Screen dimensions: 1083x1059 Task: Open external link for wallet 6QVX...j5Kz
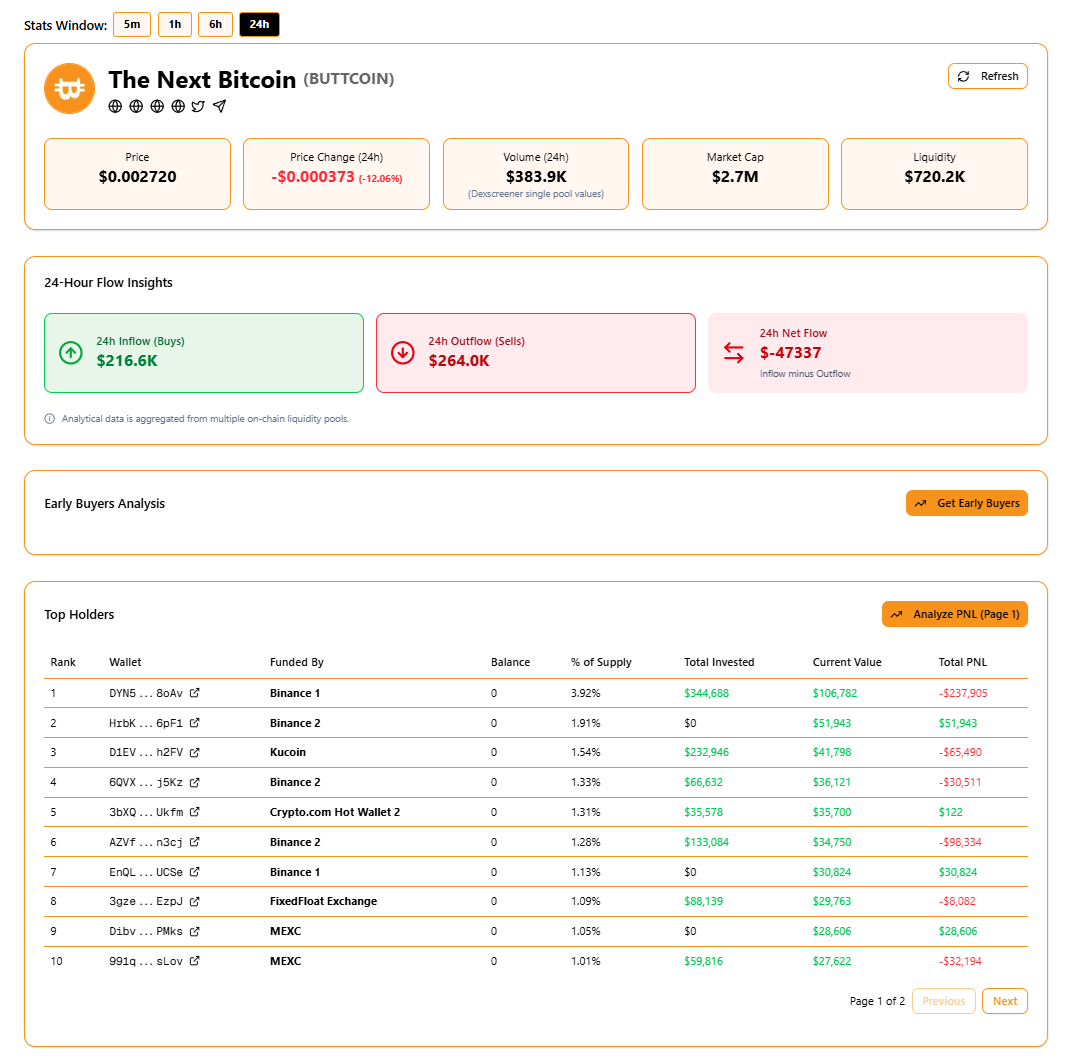[x=195, y=783]
